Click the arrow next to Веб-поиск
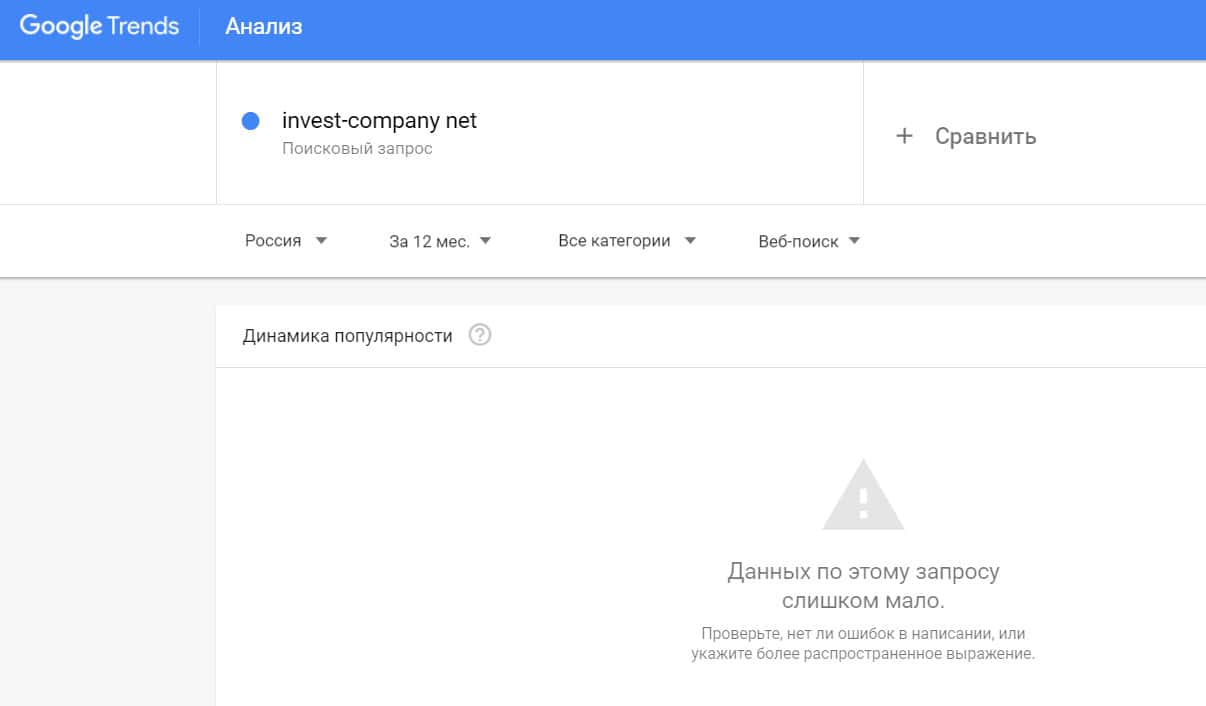This screenshot has height=706, width=1206. click(x=854, y=241)
